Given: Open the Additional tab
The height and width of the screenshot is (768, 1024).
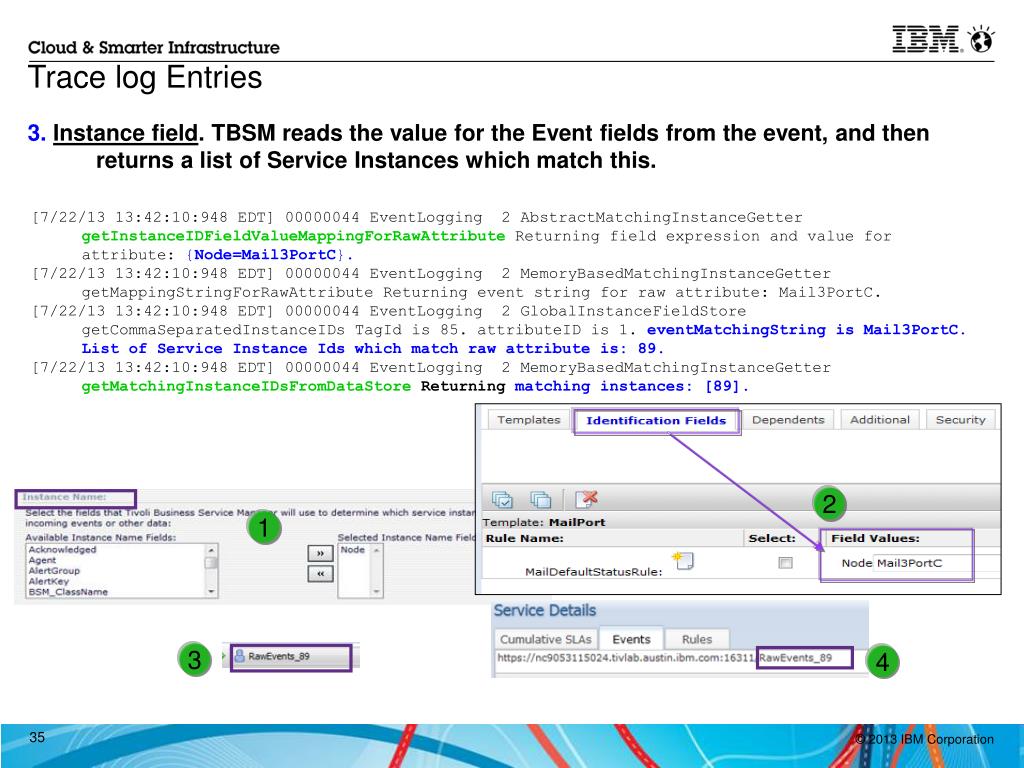Looking at the screenshot, I should click(x=880, y=420).
